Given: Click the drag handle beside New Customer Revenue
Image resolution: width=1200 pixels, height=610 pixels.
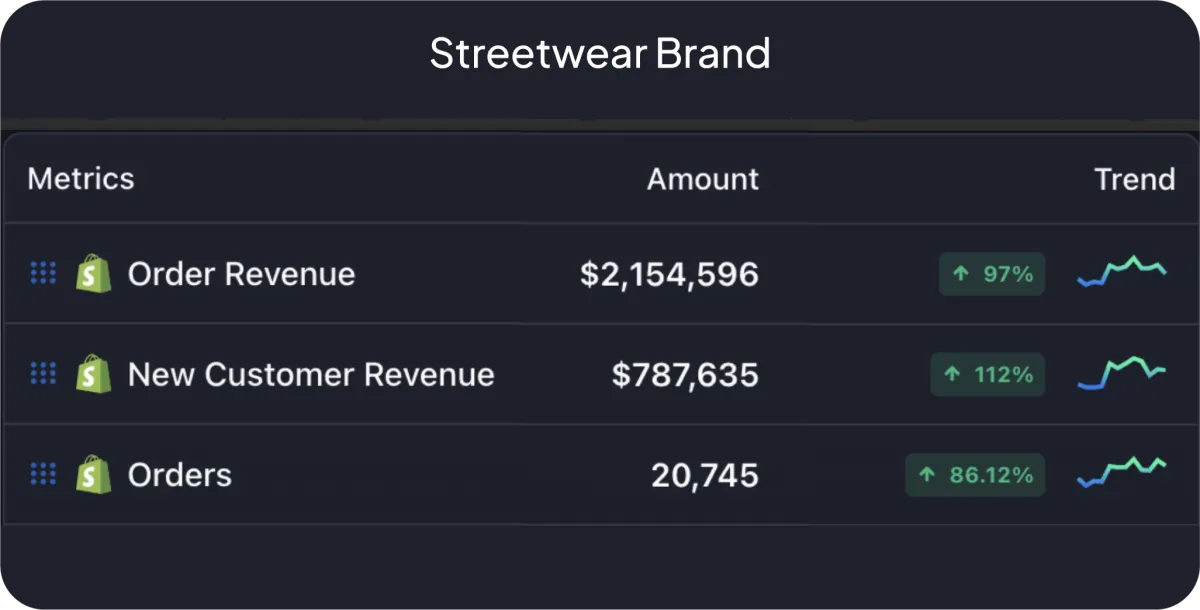Looking at the screenshot, I should pos(43,374).
